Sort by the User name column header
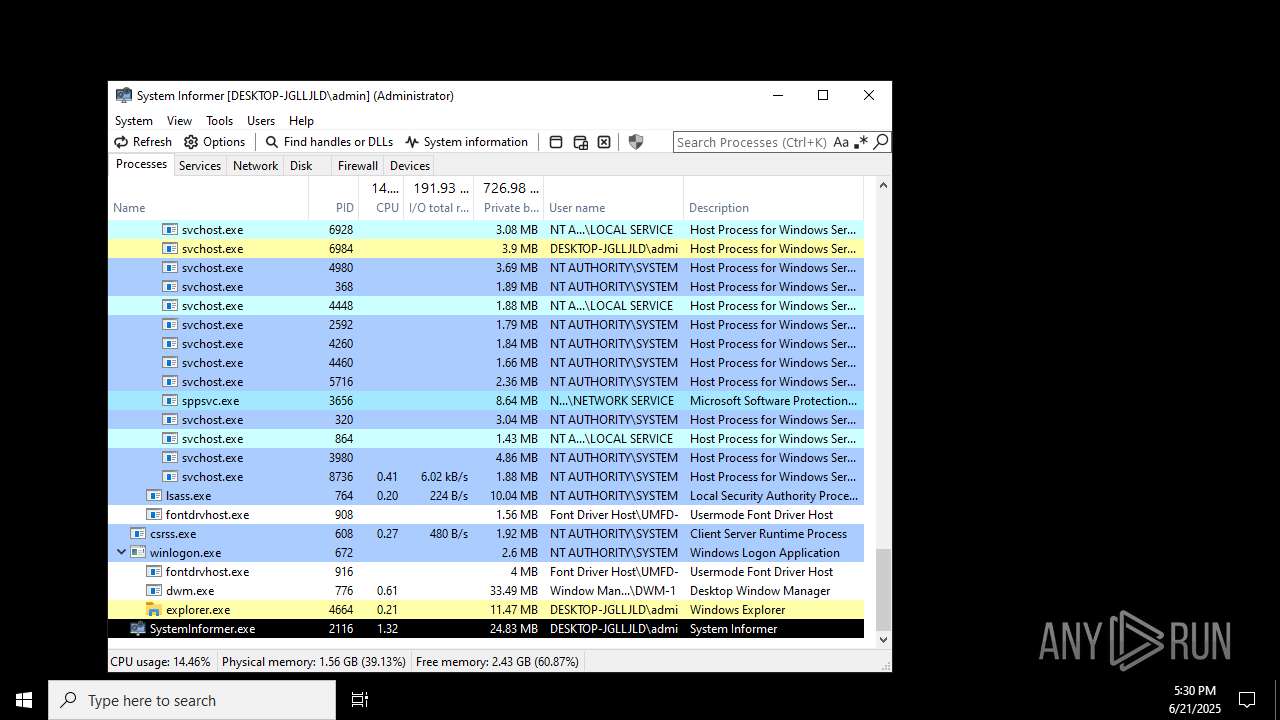 613,198
